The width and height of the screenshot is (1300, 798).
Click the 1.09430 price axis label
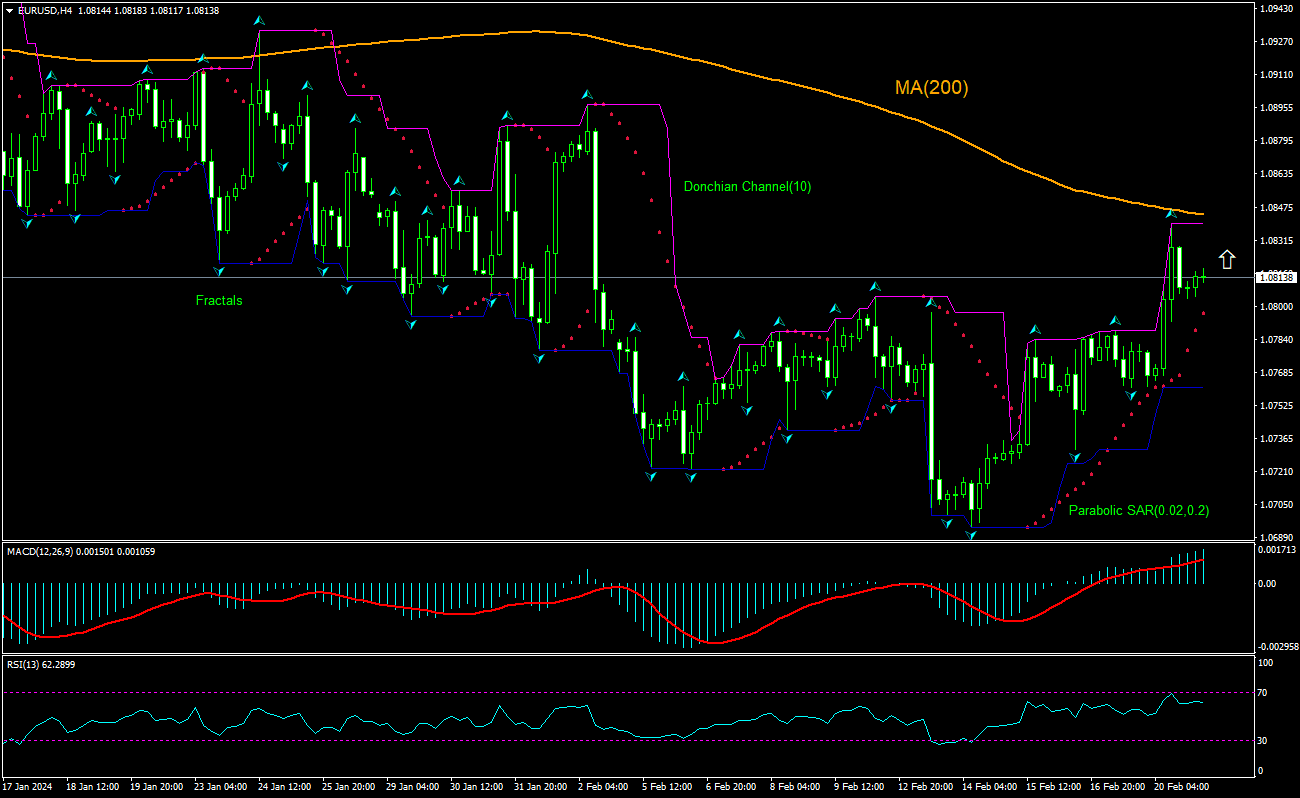1277,8
